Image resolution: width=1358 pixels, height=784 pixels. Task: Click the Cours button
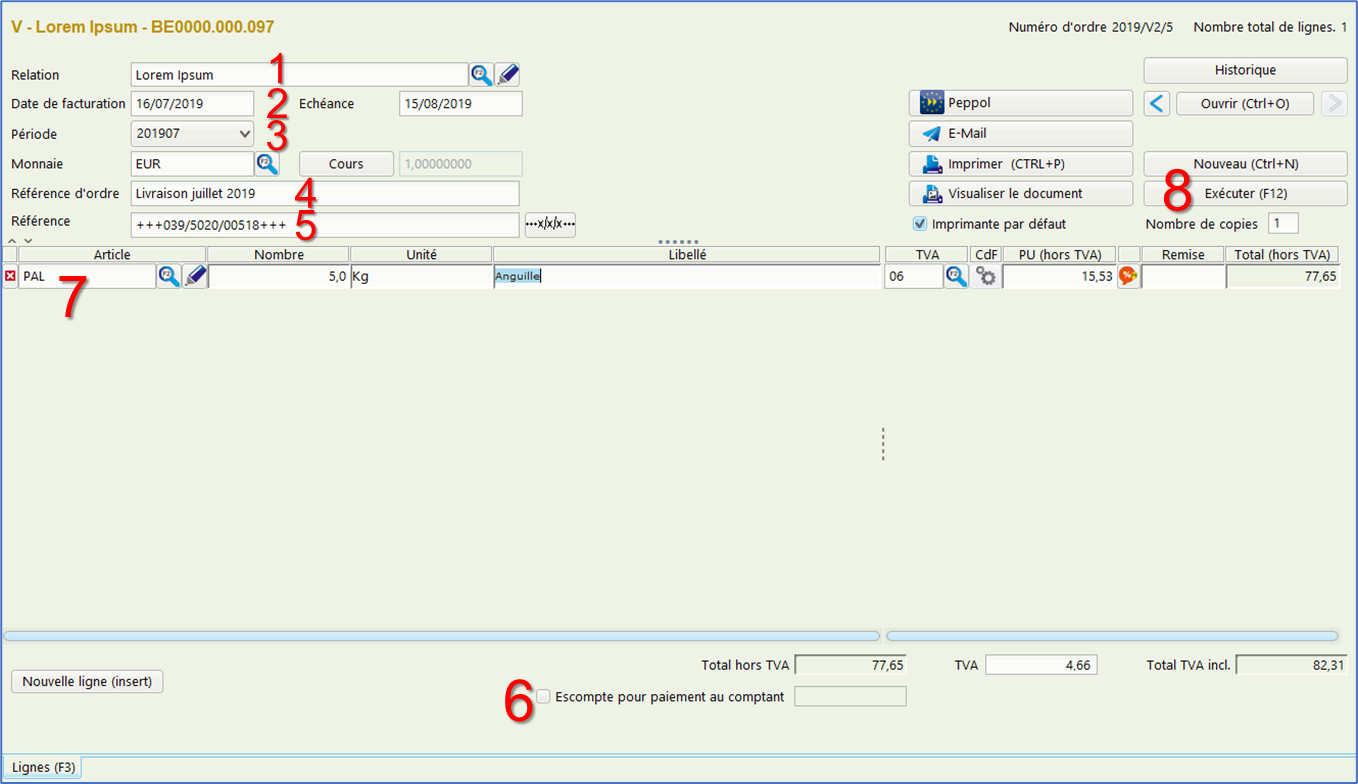[x=346, y=163]
